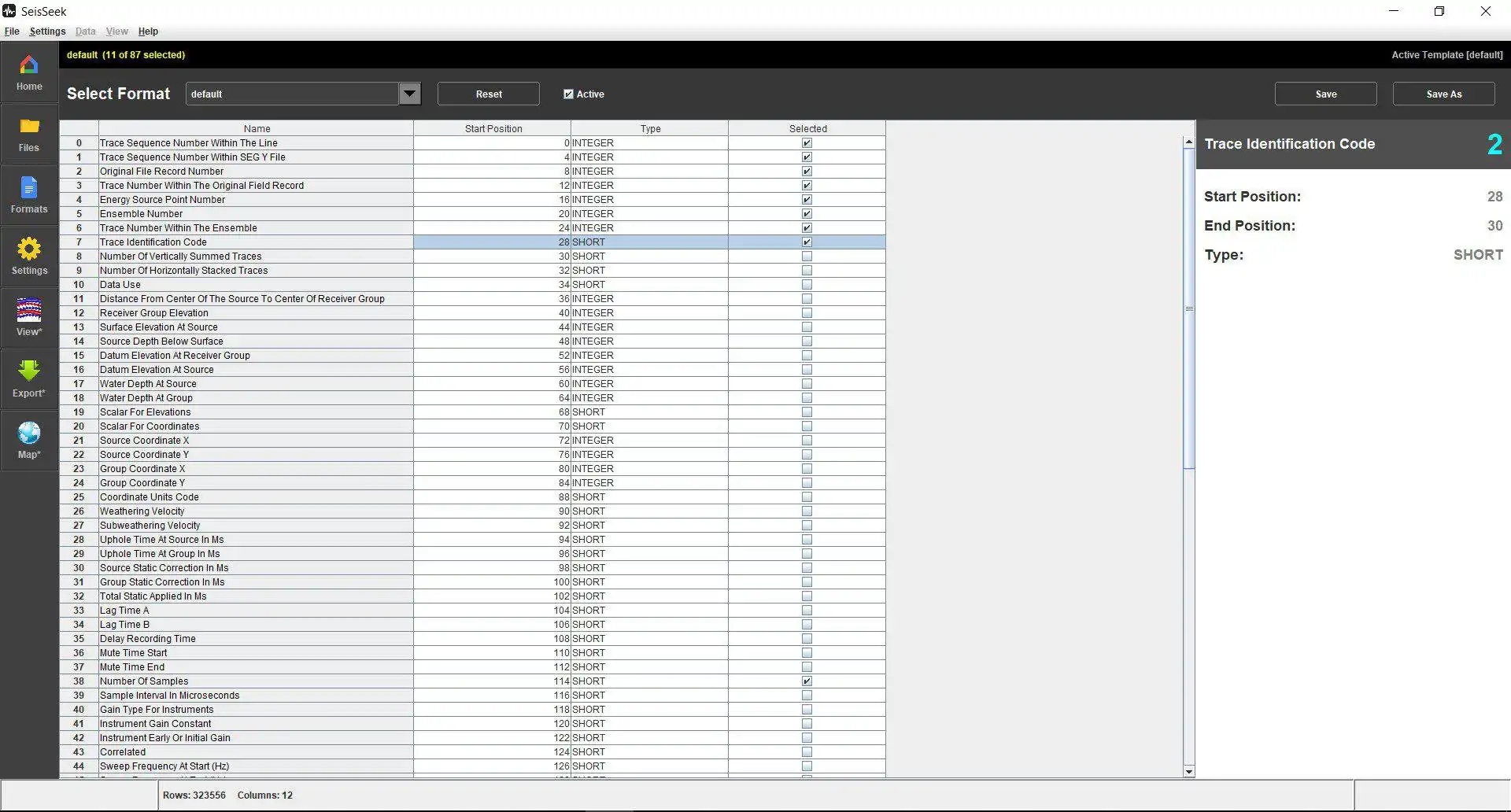Open the Select Format dropdown arrow
Screen dimensions: 1511x812
409,94
